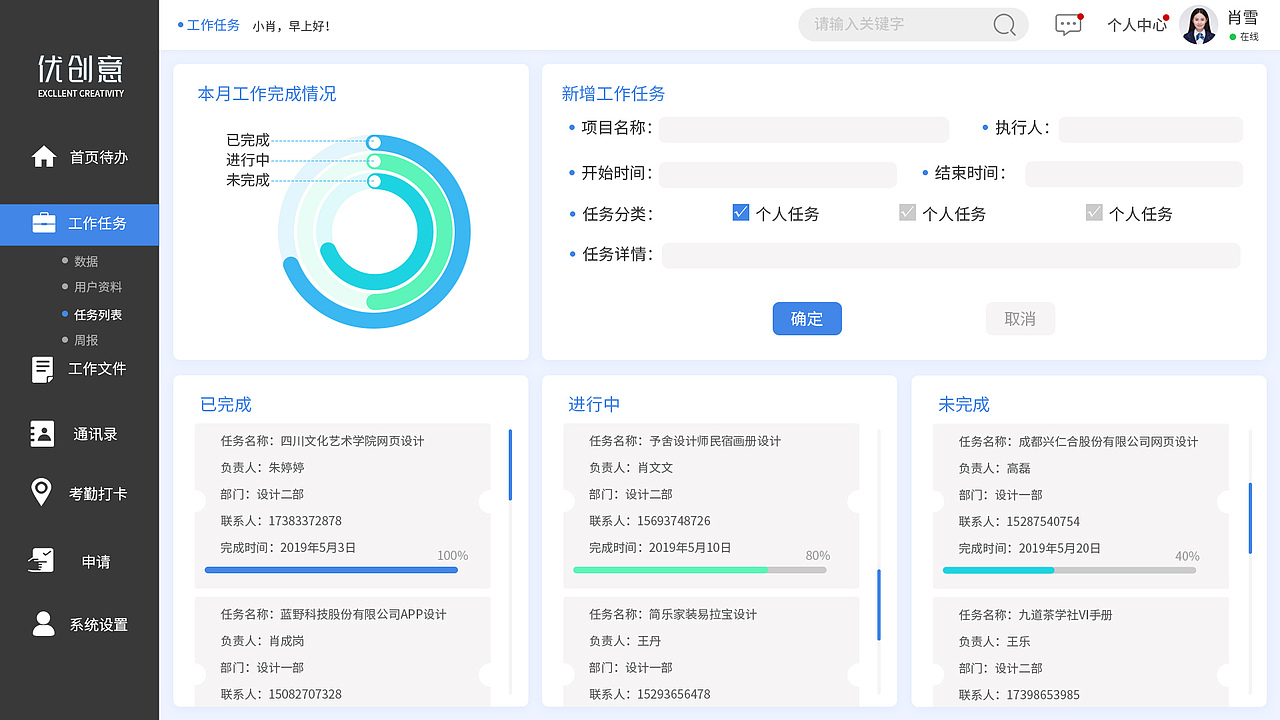Click the contact number 15693748726
The height and width of the screenshot is (720, 1280).
coord(674,521)
